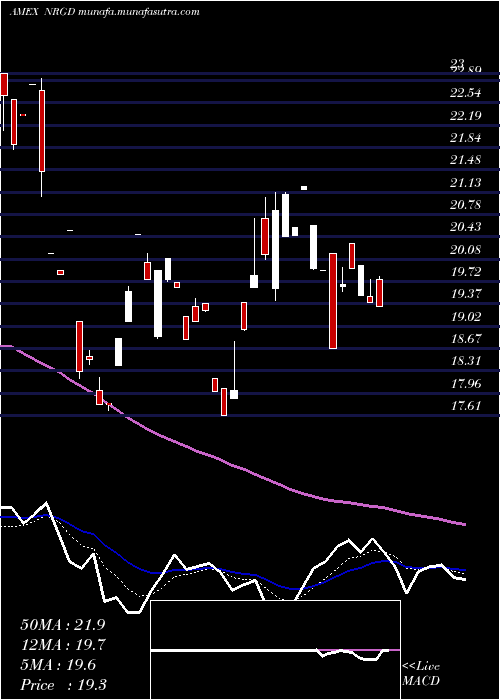This screenshot has height=700, width=500.
Task: Click the 21.13 price label
Action: [x=466, y=182]
